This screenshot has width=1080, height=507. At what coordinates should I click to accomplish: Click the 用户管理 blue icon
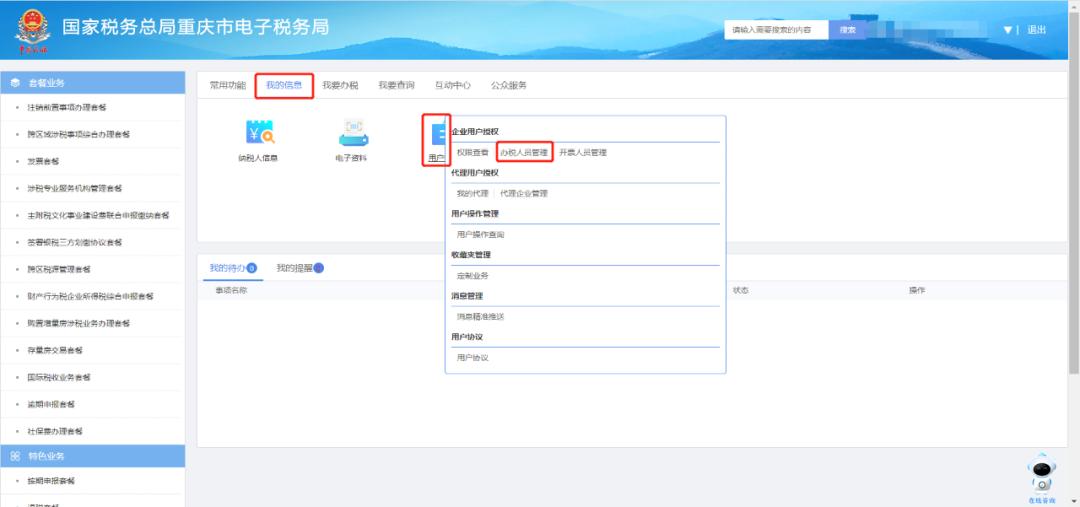436,133
